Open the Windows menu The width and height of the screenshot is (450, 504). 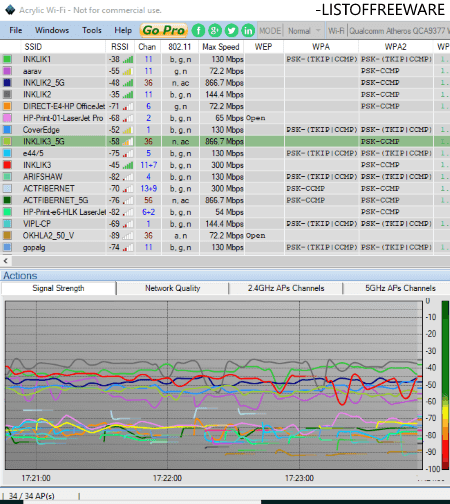pos(52,30)
